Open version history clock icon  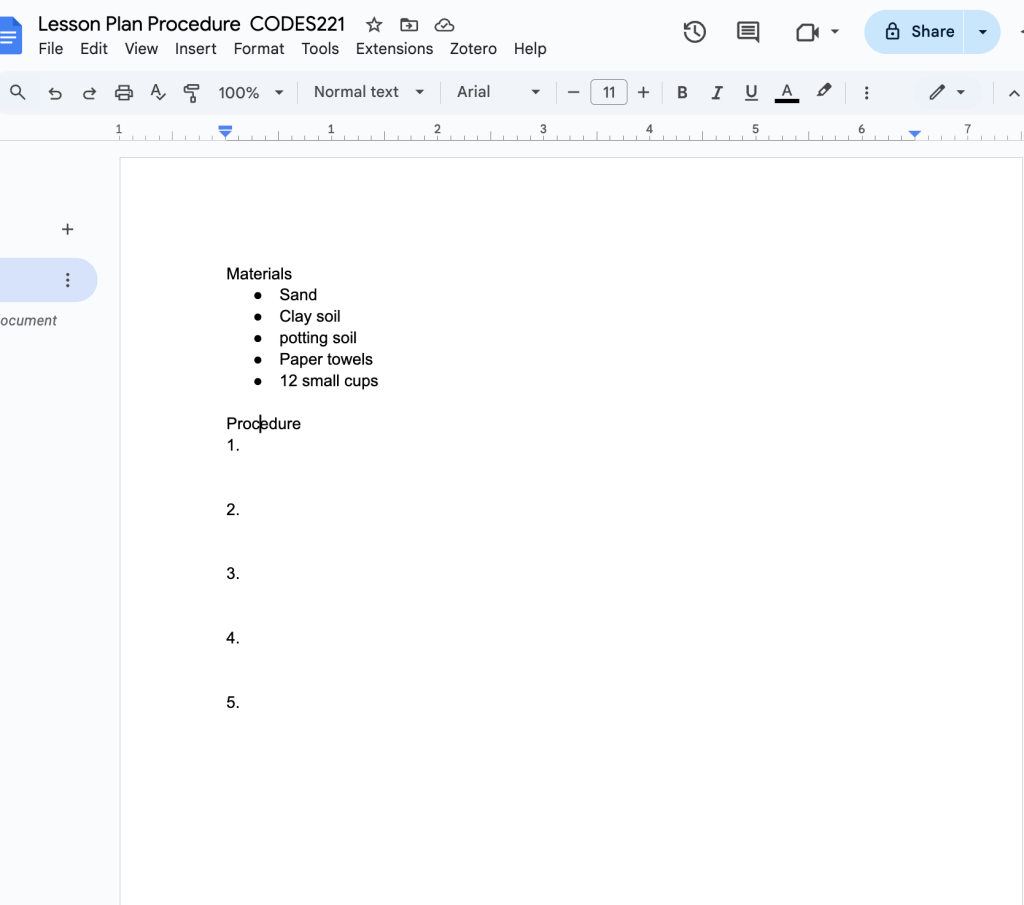pos(694,32)
